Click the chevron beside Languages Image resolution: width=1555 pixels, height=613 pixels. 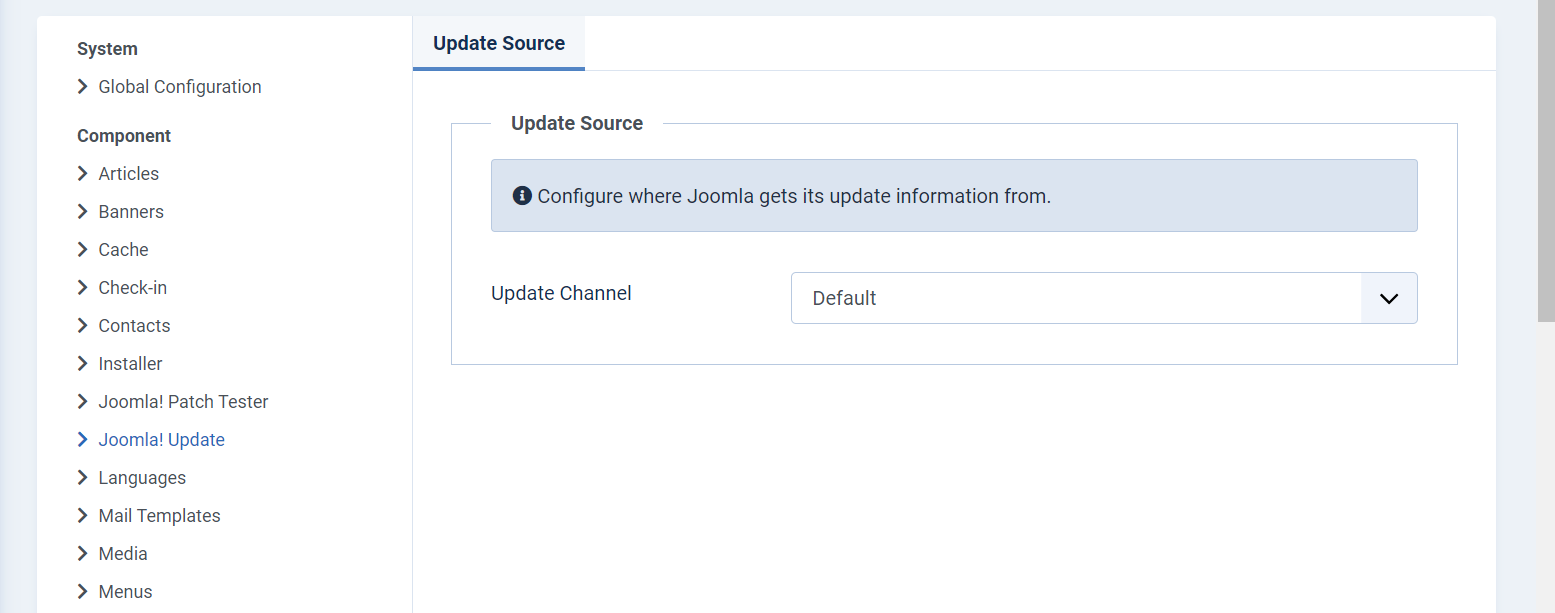[x=83, y=478]
